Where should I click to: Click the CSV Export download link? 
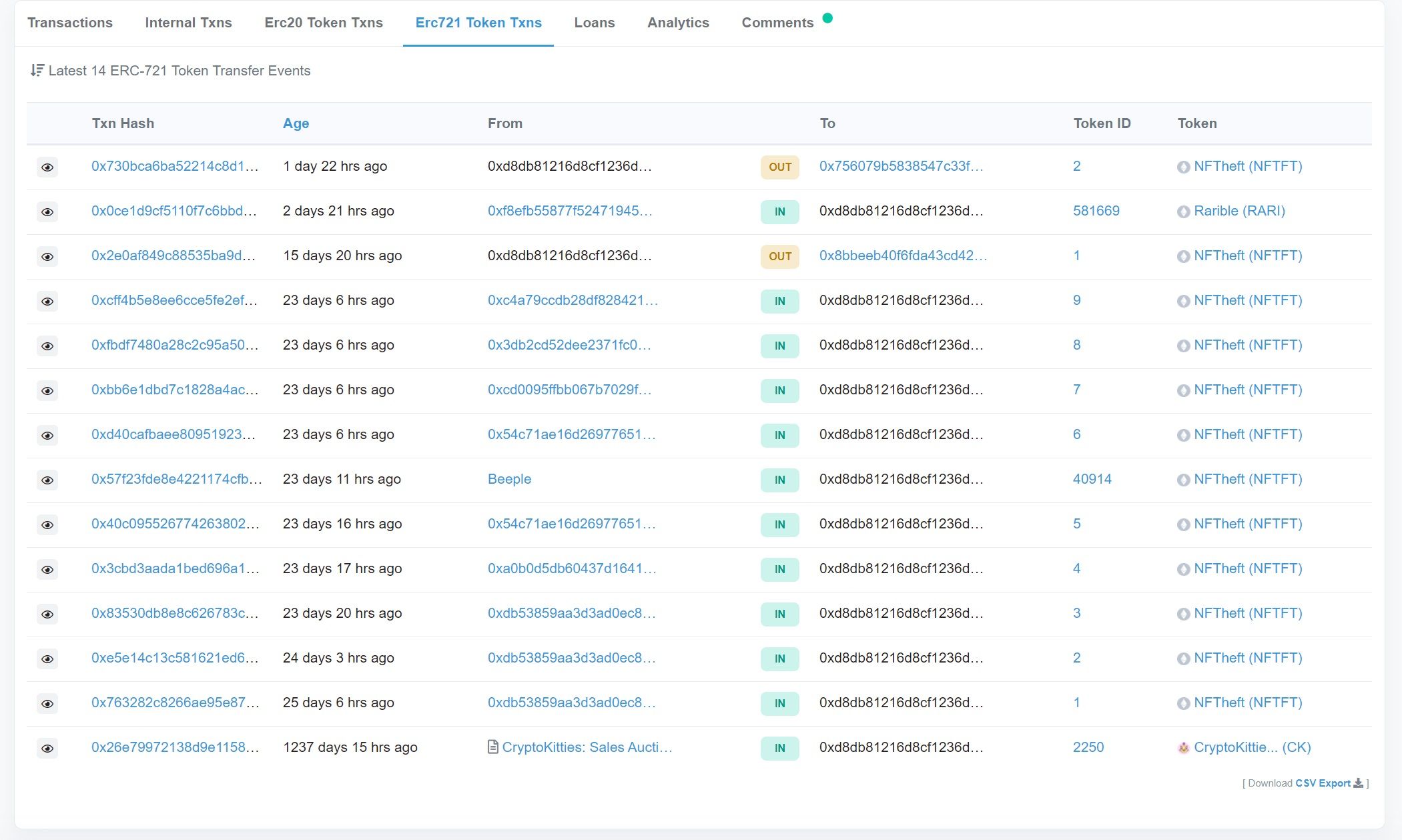click(x=1323, y=783)
